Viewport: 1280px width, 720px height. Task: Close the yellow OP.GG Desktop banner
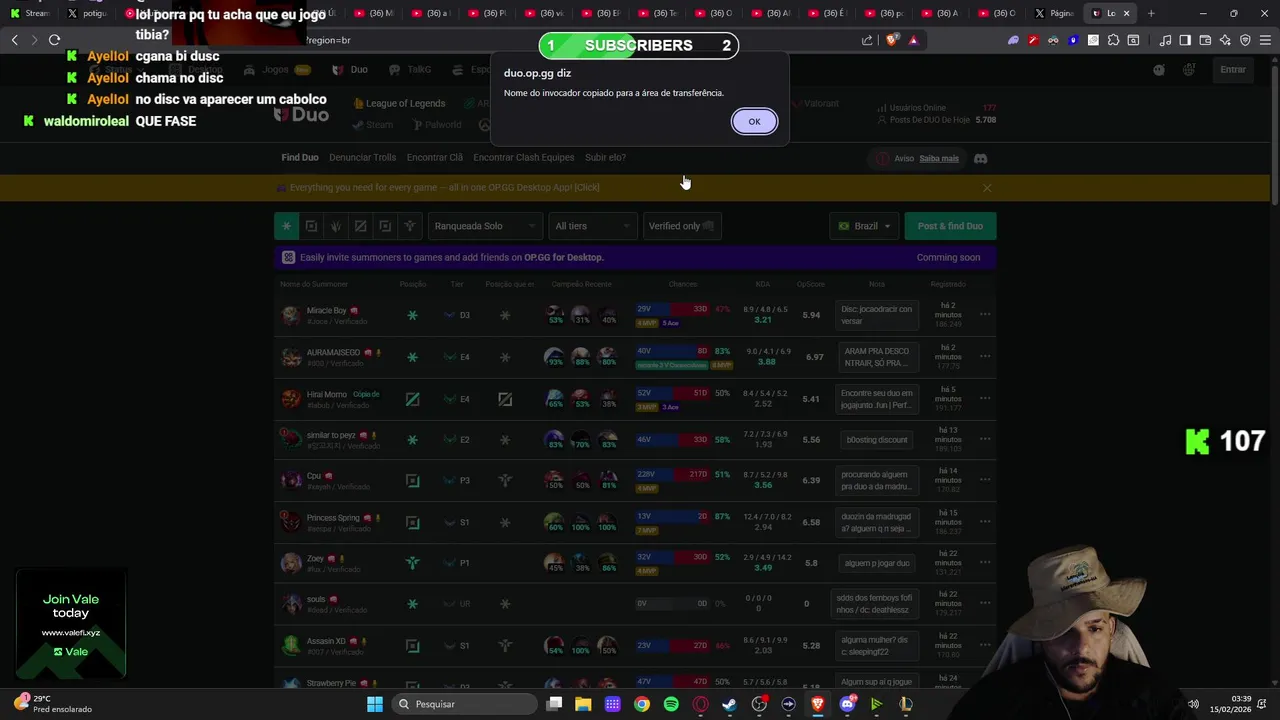point(987,188)
